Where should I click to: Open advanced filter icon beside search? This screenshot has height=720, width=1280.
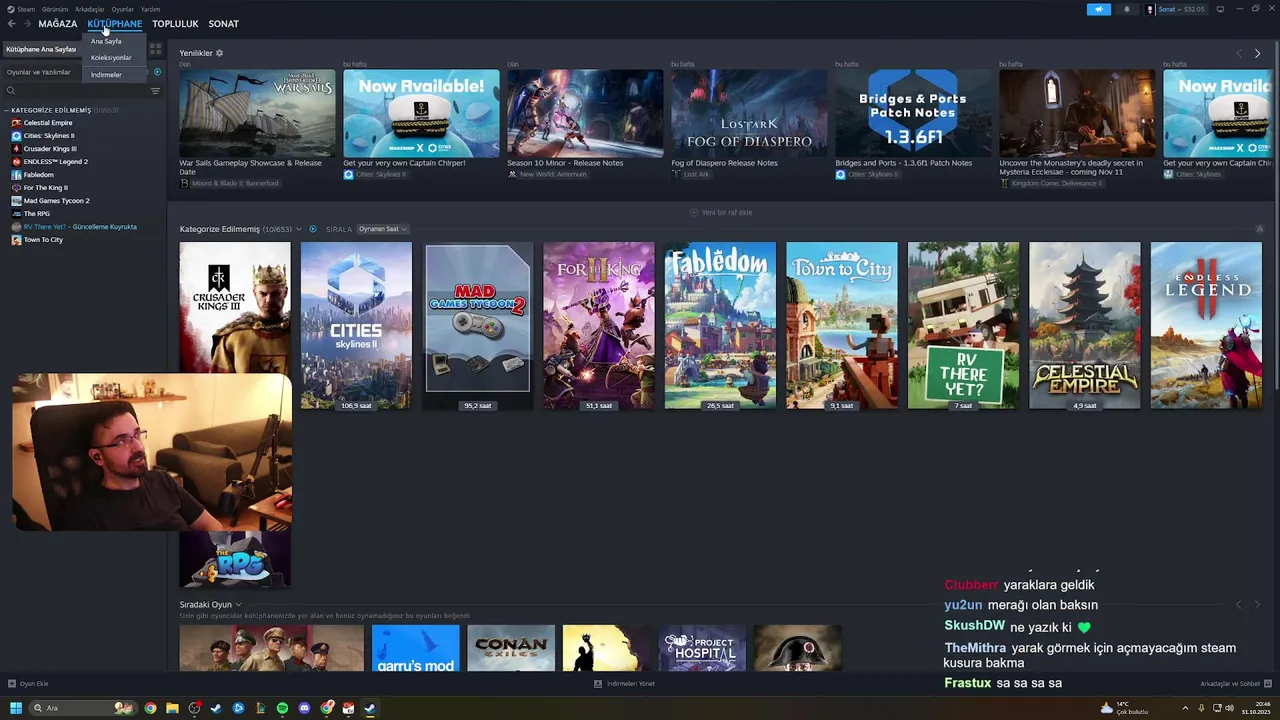coord(155,91)
